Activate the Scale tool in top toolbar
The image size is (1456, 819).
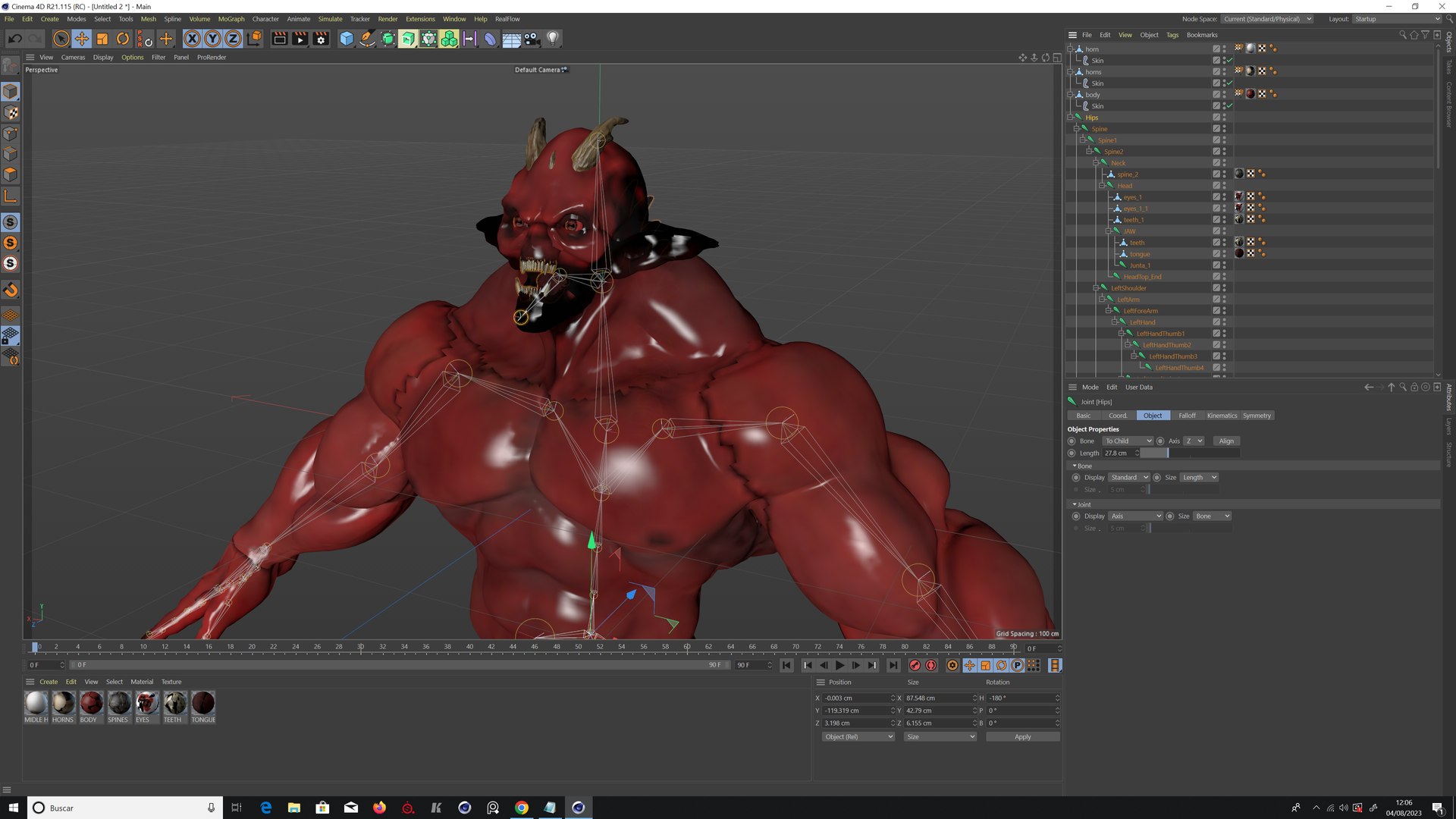[x=102, y=39]
